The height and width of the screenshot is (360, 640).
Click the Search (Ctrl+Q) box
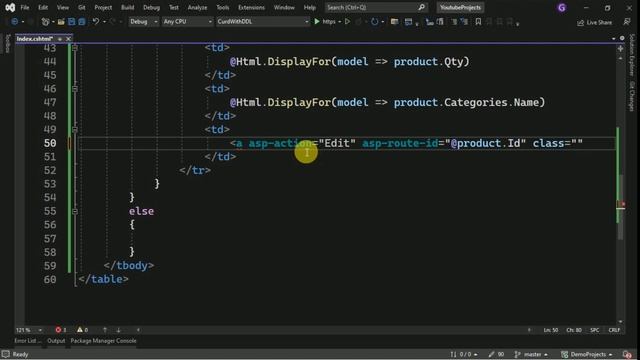pyautogui.click(x=376, y=7)
